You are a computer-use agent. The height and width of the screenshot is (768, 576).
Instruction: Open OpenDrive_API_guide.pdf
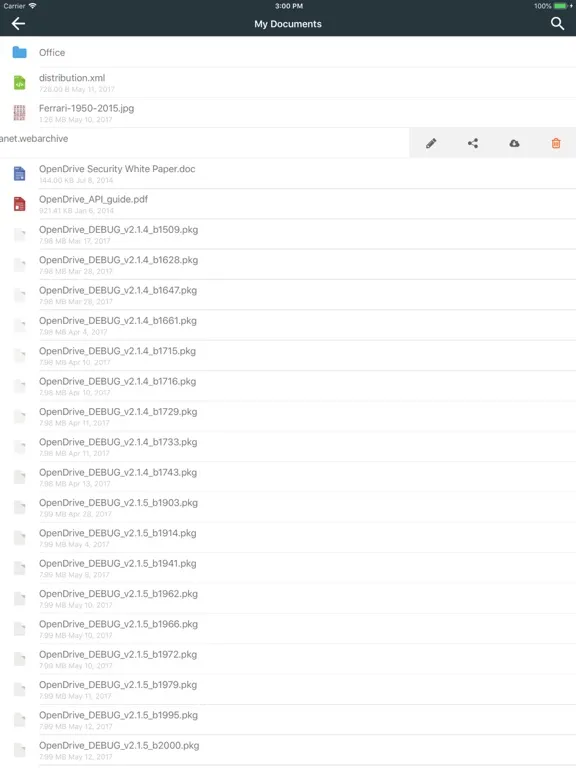point(288,204)
